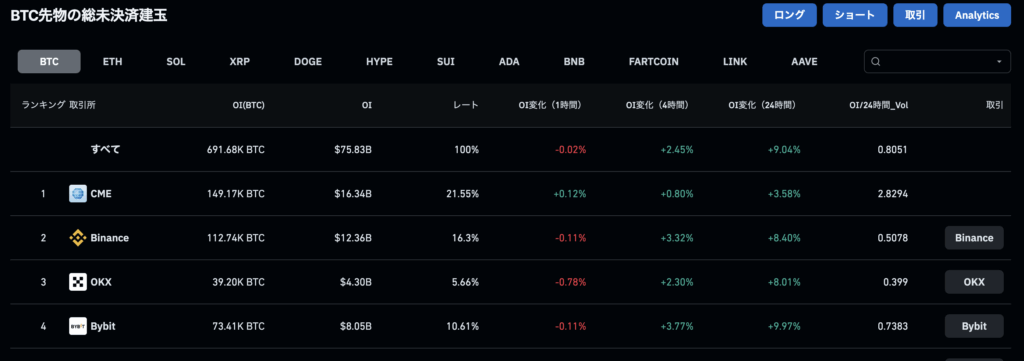Screen dimensions: 1024x361
Task: Click the Binance logo icon in row 2
Action: 78,238
